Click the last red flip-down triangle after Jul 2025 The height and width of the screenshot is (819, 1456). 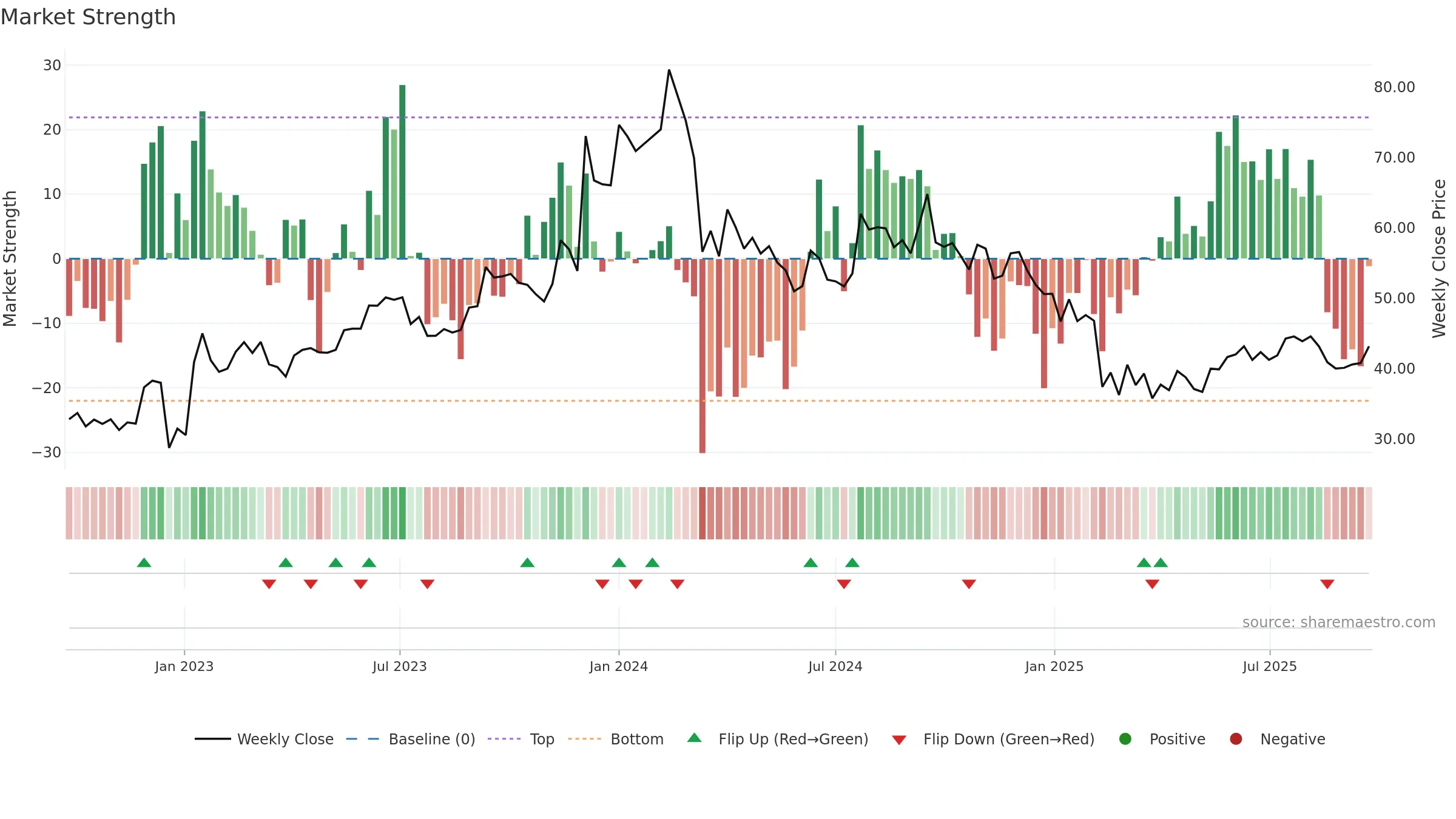(1327, 584)
